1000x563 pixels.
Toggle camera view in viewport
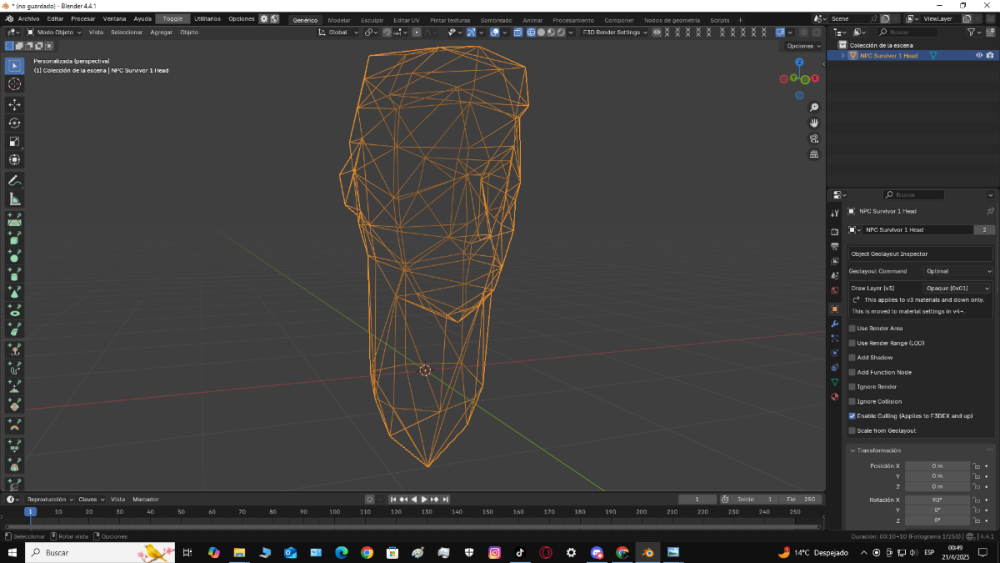(815, 138)
